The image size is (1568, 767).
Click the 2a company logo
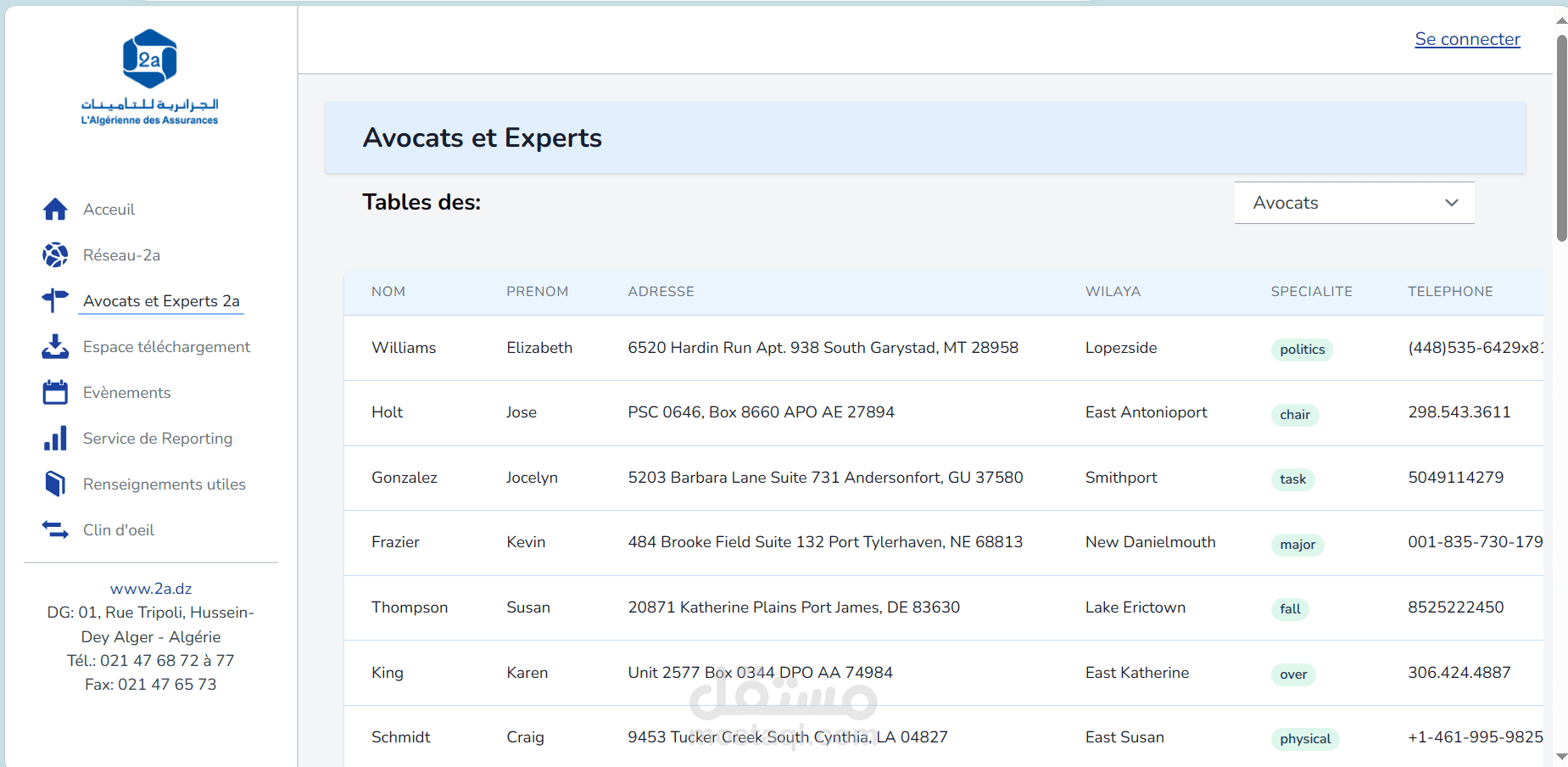pos(149,77)
